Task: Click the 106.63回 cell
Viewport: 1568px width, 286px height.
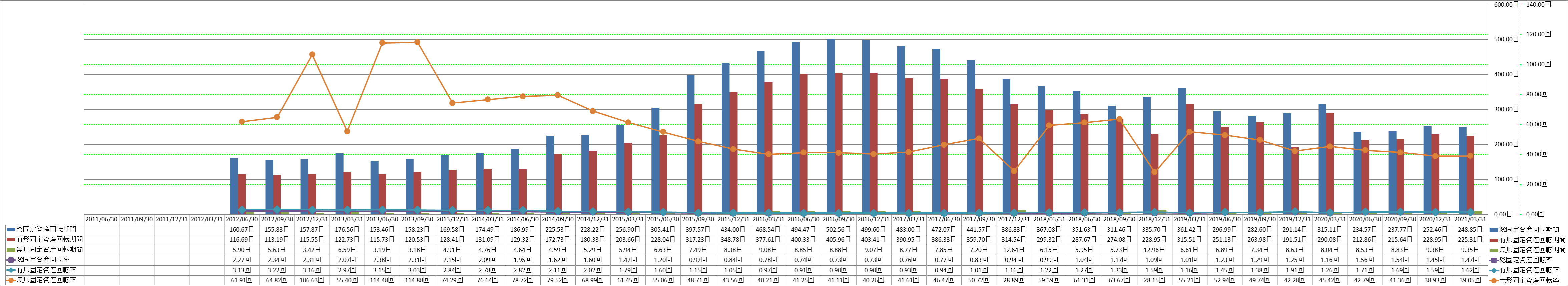Action: pyautogui.click(x=312, y=281)
